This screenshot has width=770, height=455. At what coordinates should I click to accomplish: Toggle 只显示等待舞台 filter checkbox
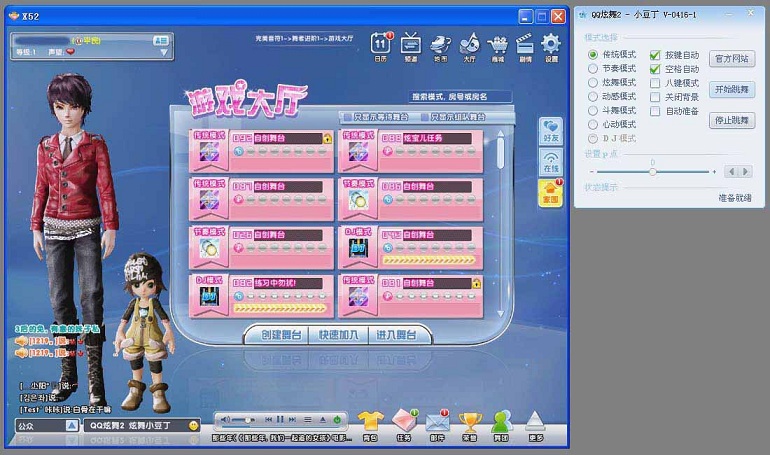[x=348, y=117]
